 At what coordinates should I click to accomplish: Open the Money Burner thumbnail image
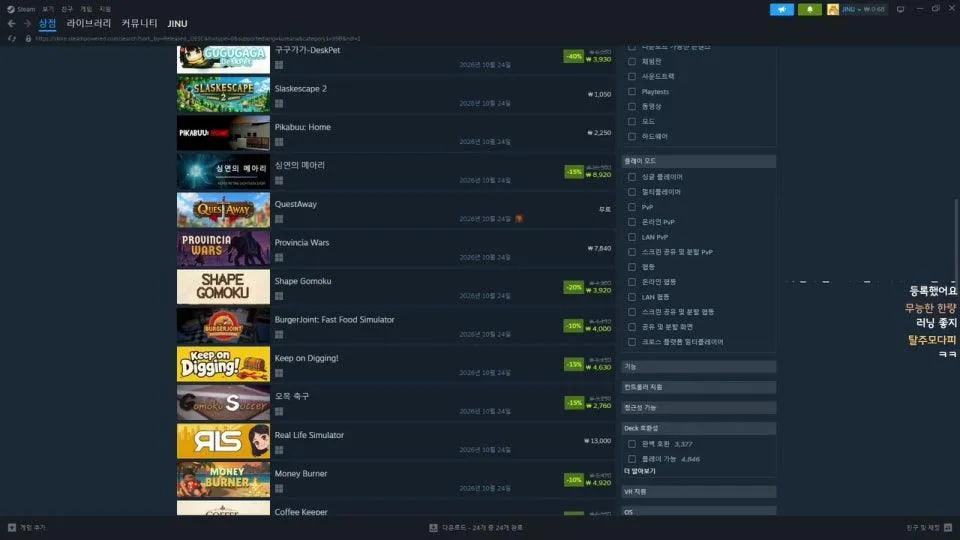click(x=223, y=479)
